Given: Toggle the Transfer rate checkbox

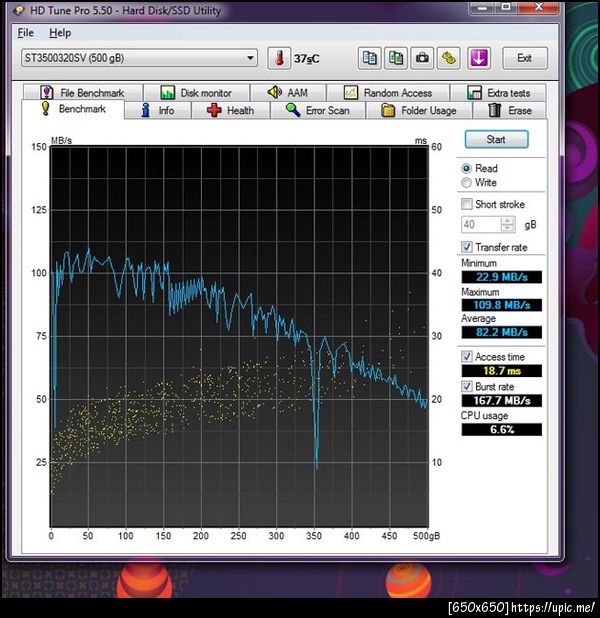Looking at the screenshot, I should tap(467, 247).
